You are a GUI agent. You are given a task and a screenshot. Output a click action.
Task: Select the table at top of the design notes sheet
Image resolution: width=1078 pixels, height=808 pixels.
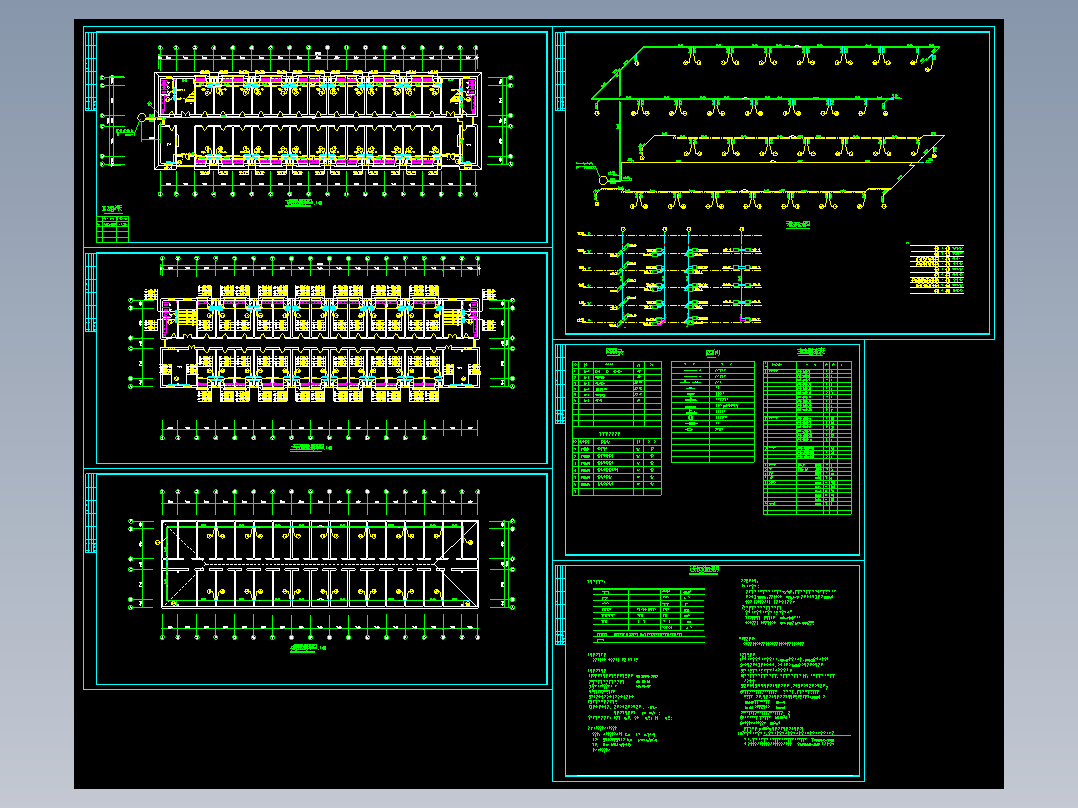(x=649, y=615)
